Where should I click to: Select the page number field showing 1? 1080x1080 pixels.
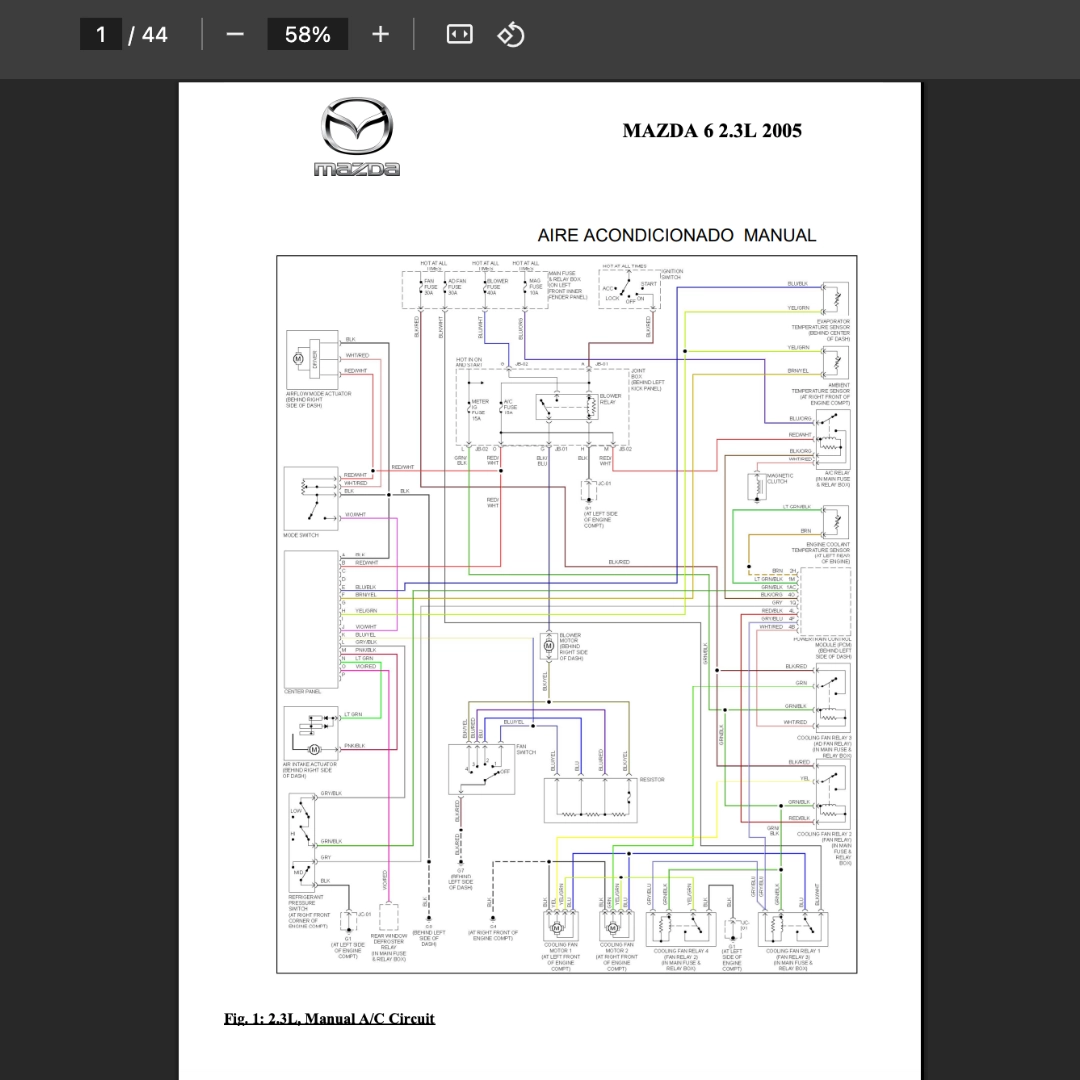tap(101, 34)
